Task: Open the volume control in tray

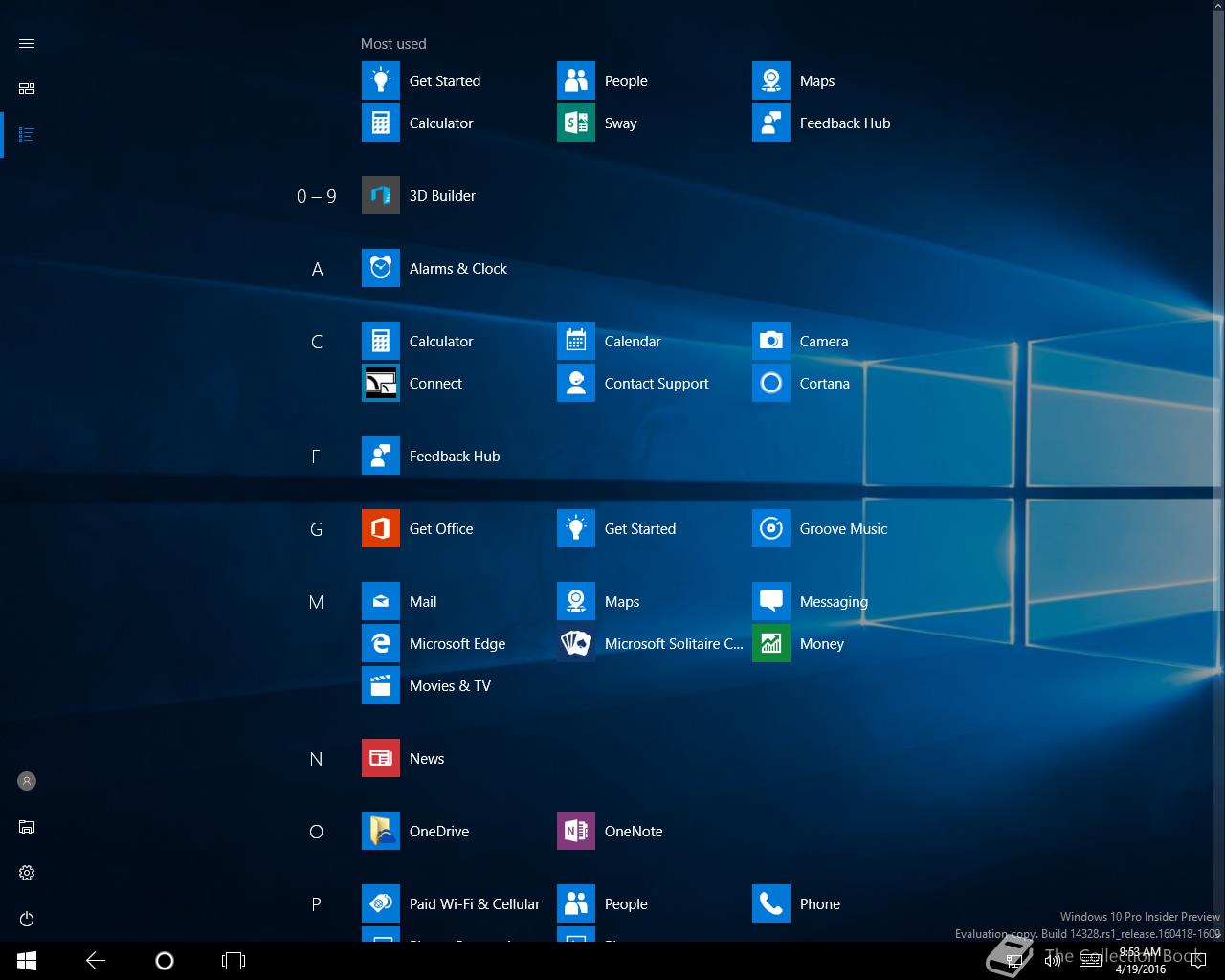Action: pos(1053,961)
